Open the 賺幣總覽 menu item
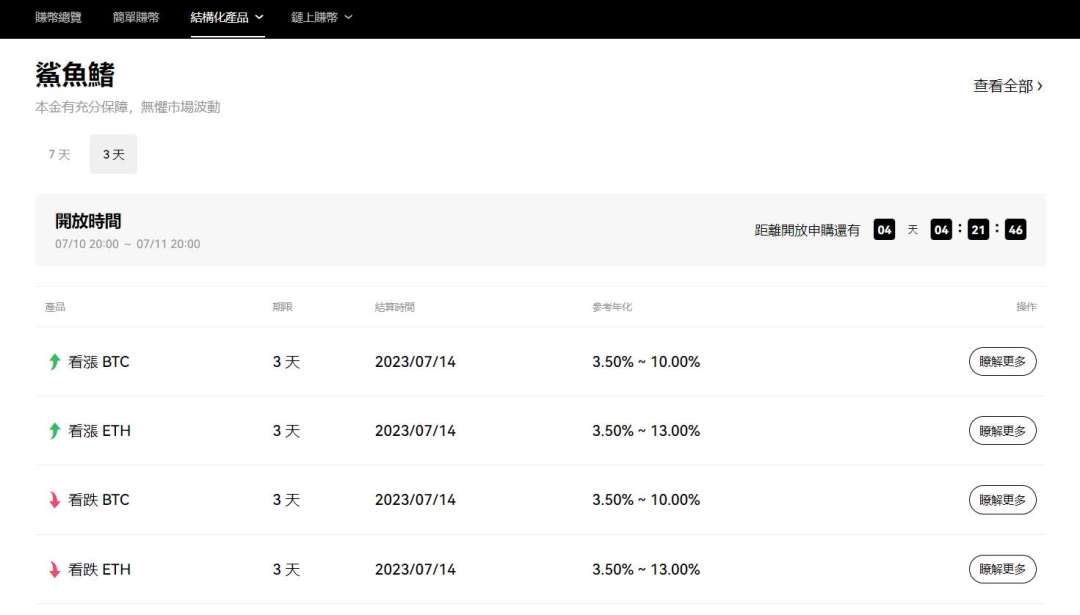1080x615 pixels. point(58,17)
